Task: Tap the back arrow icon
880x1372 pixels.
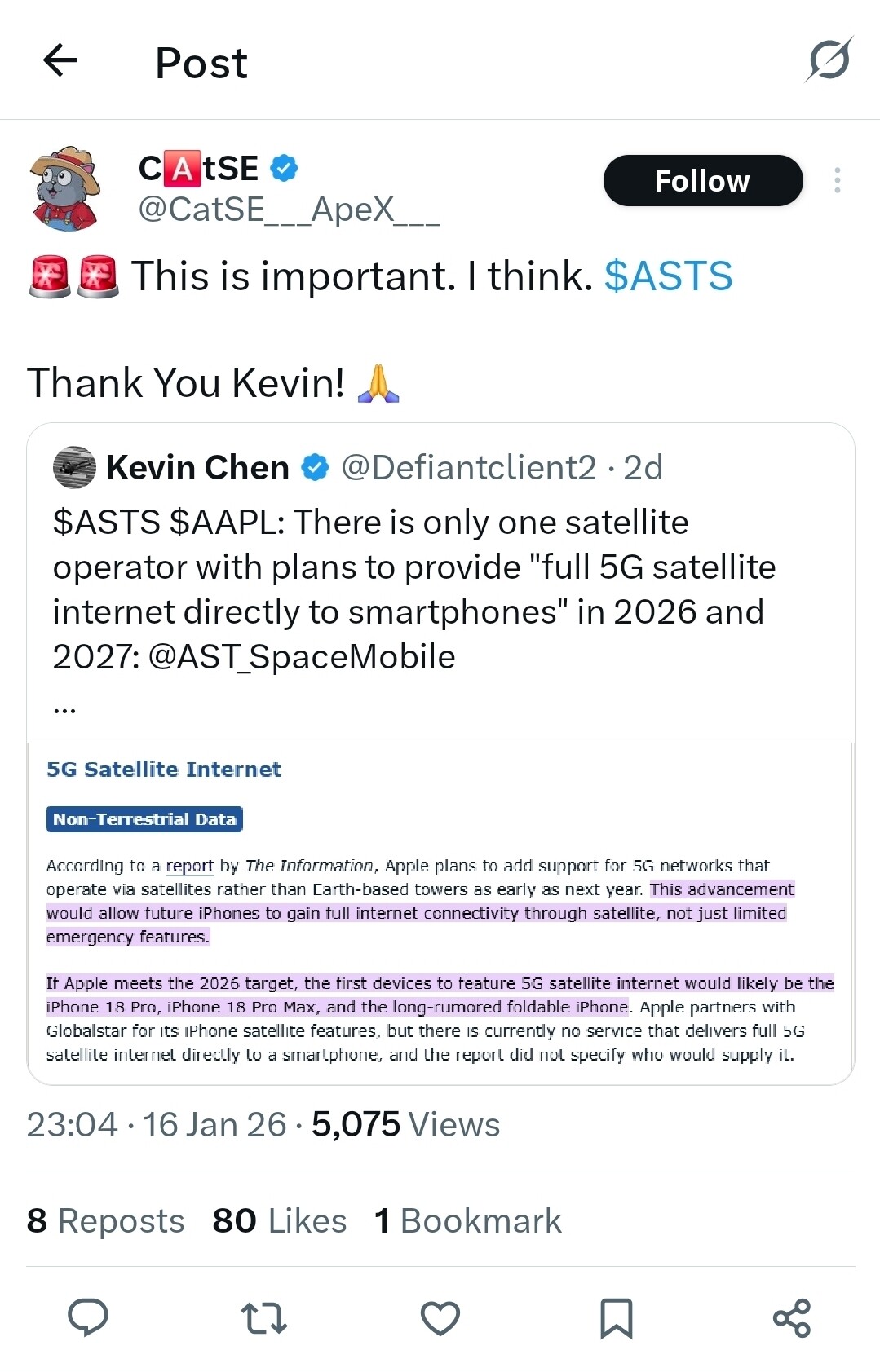Action: pos(60,60)
